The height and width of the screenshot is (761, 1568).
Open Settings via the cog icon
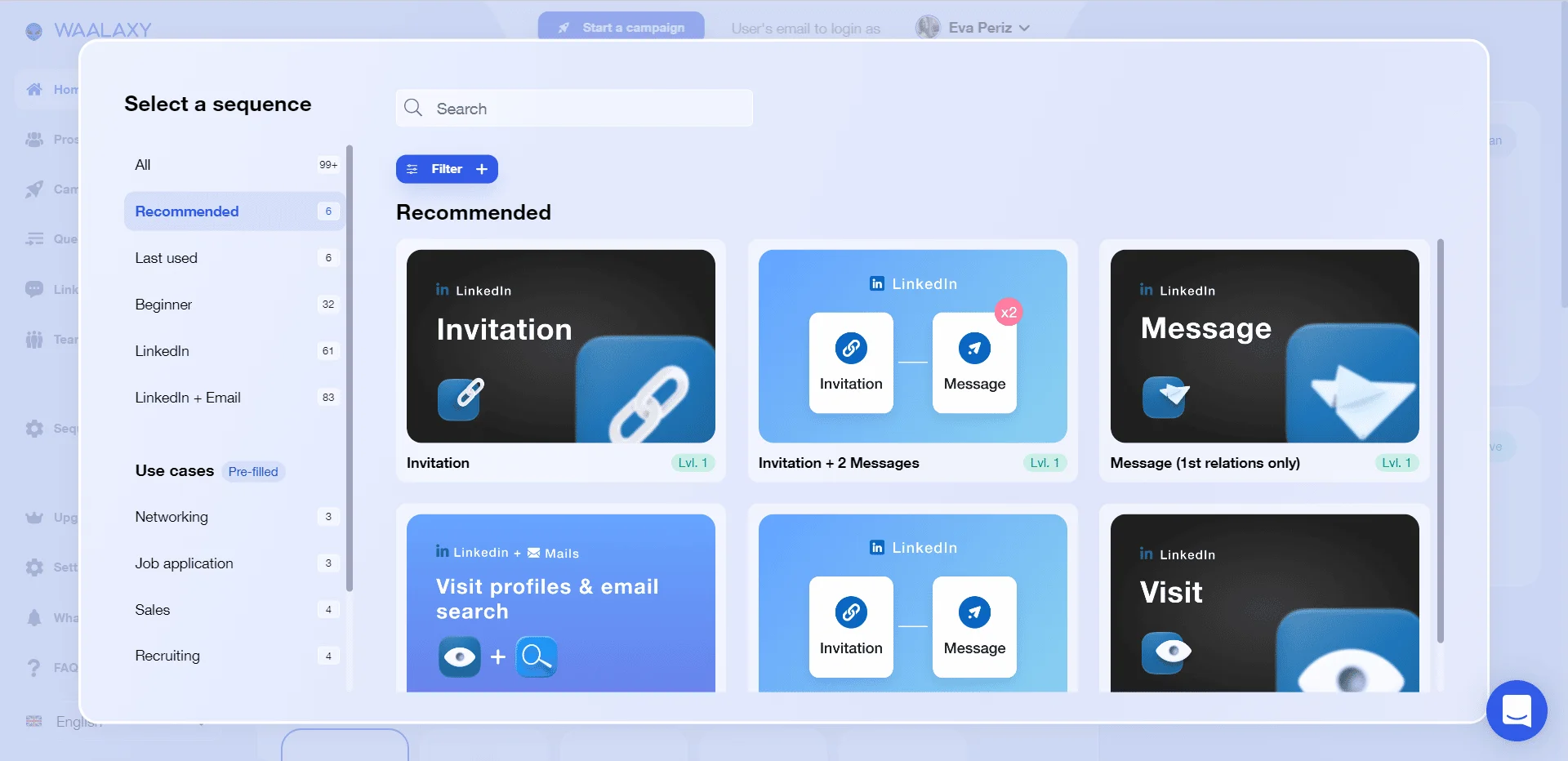click(34, 567)
